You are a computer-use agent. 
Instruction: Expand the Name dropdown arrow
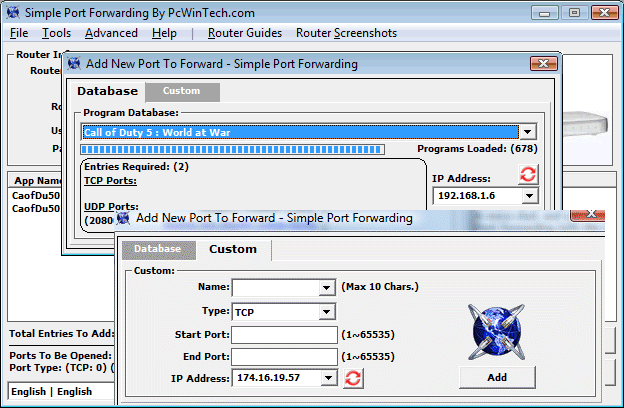pyautogui.click(x=326, y=287)
